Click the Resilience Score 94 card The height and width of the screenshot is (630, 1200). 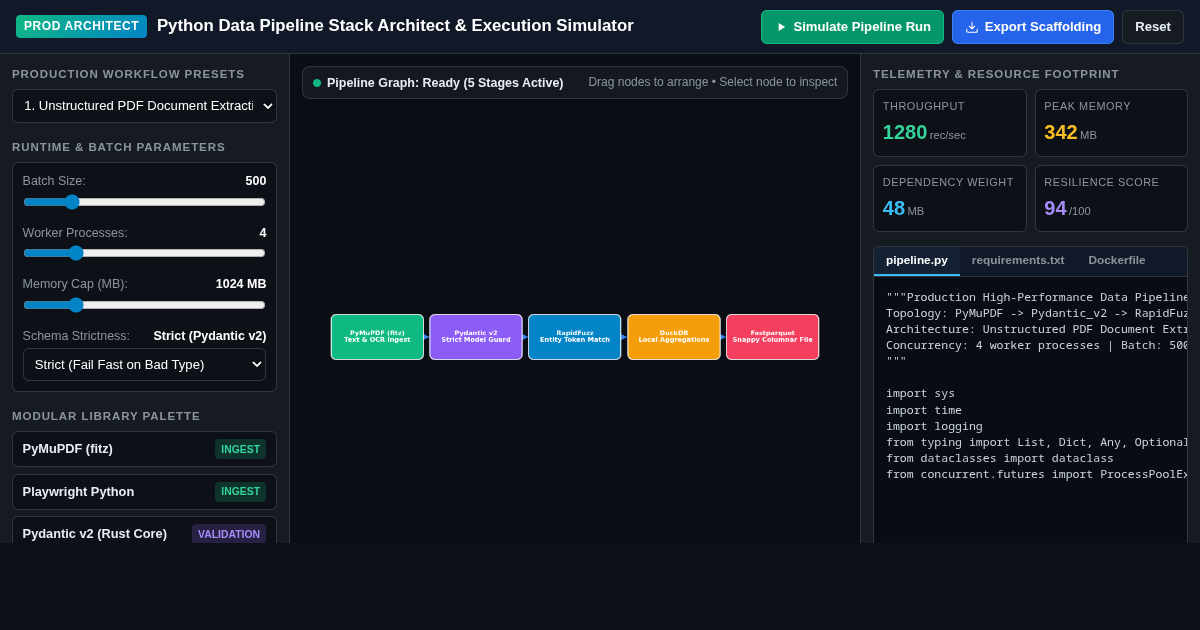click(x=1111, y=199)
